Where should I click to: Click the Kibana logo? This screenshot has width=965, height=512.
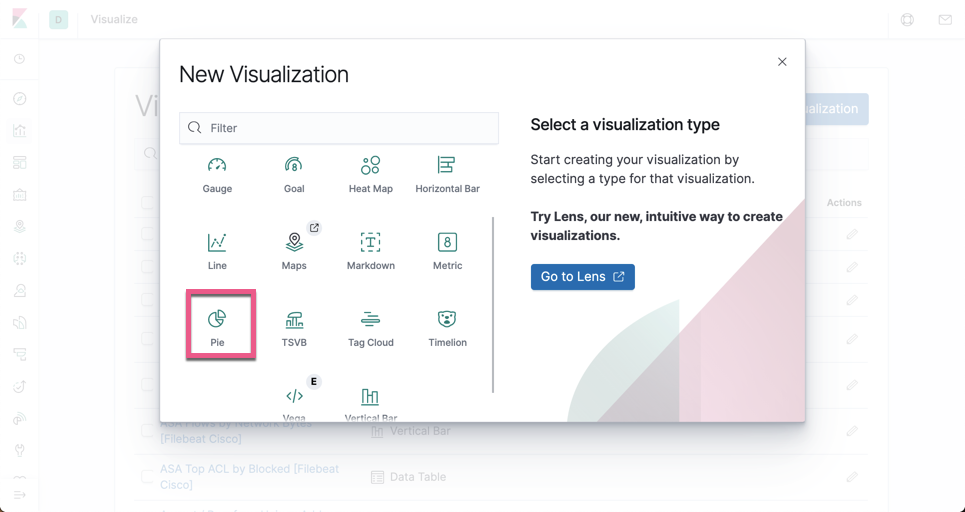tap(20, 18)
